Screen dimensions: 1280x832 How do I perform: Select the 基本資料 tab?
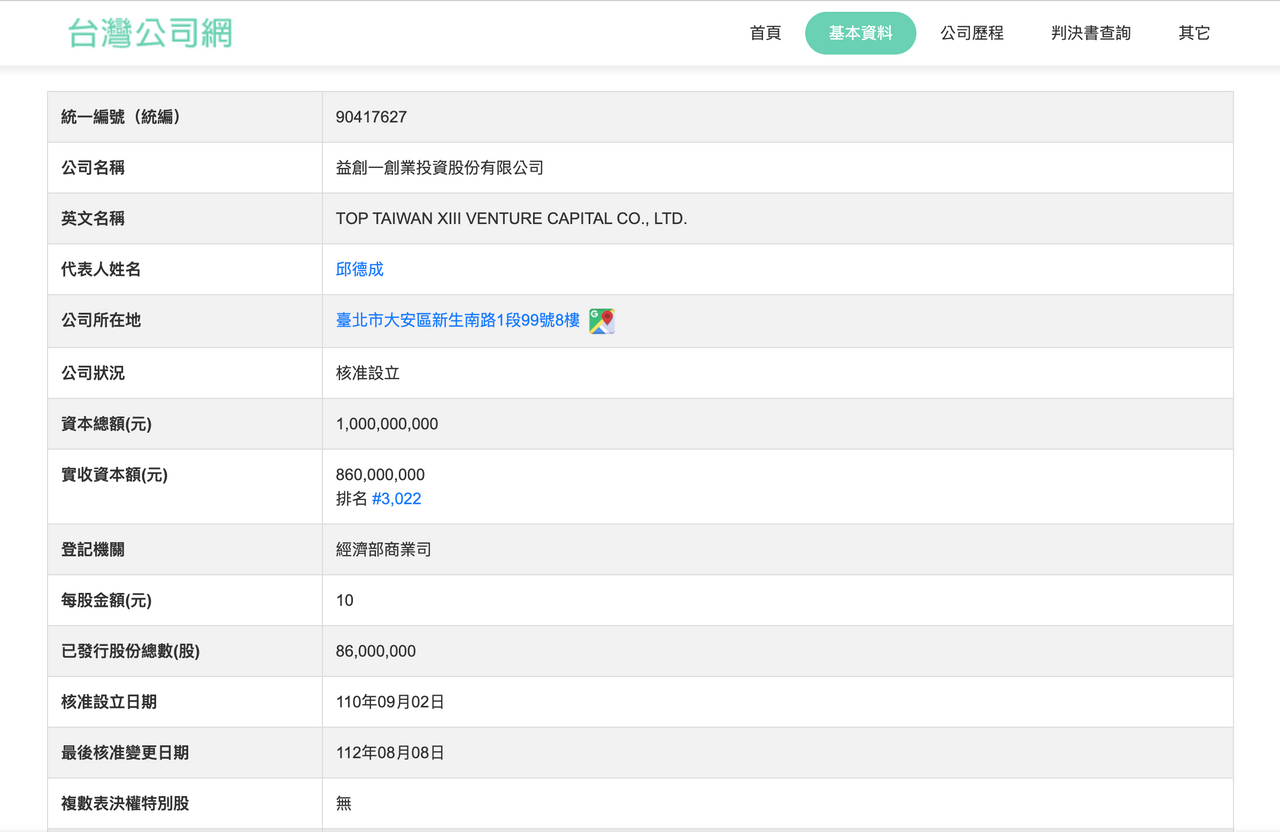(x=860, y=33)
